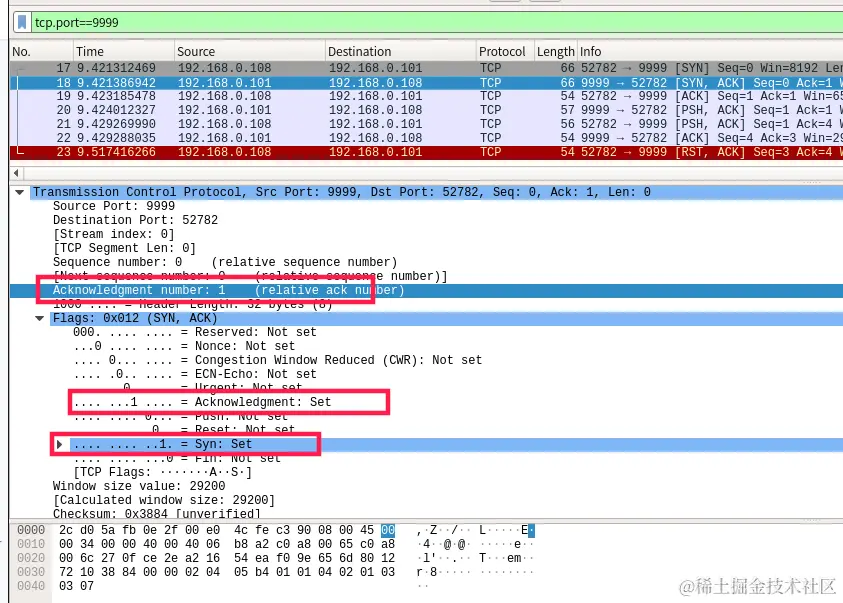Image resolution: width=843 pixels, height=603 pixels.
Task: Select packet 19 ACK row
Action: click(426, 96)
